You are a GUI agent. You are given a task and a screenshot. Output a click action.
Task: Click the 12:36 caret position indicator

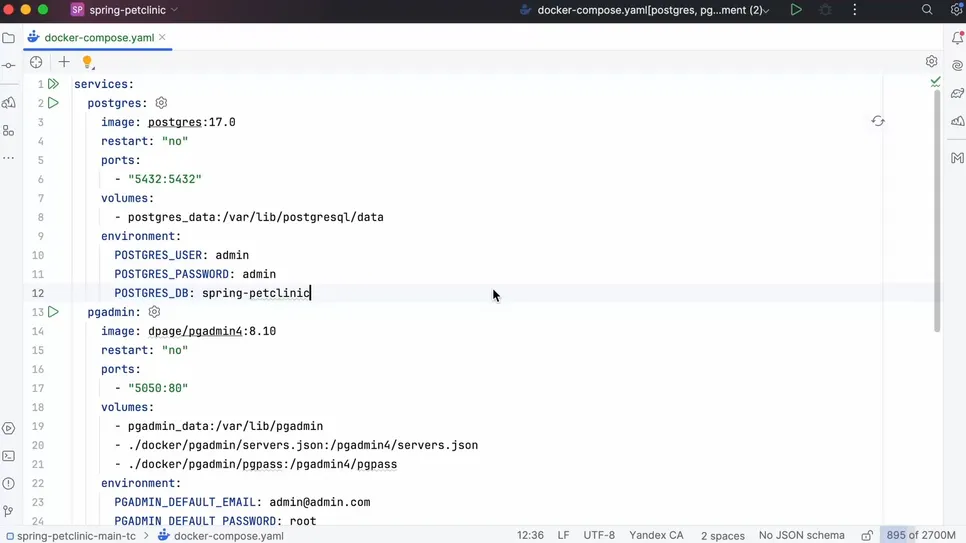tap(530, 536)
